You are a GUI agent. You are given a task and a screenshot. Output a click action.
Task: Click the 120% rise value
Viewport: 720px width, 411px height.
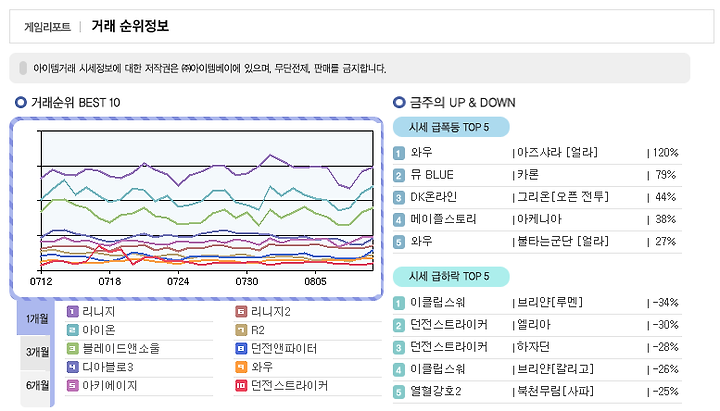coord(665,152)
